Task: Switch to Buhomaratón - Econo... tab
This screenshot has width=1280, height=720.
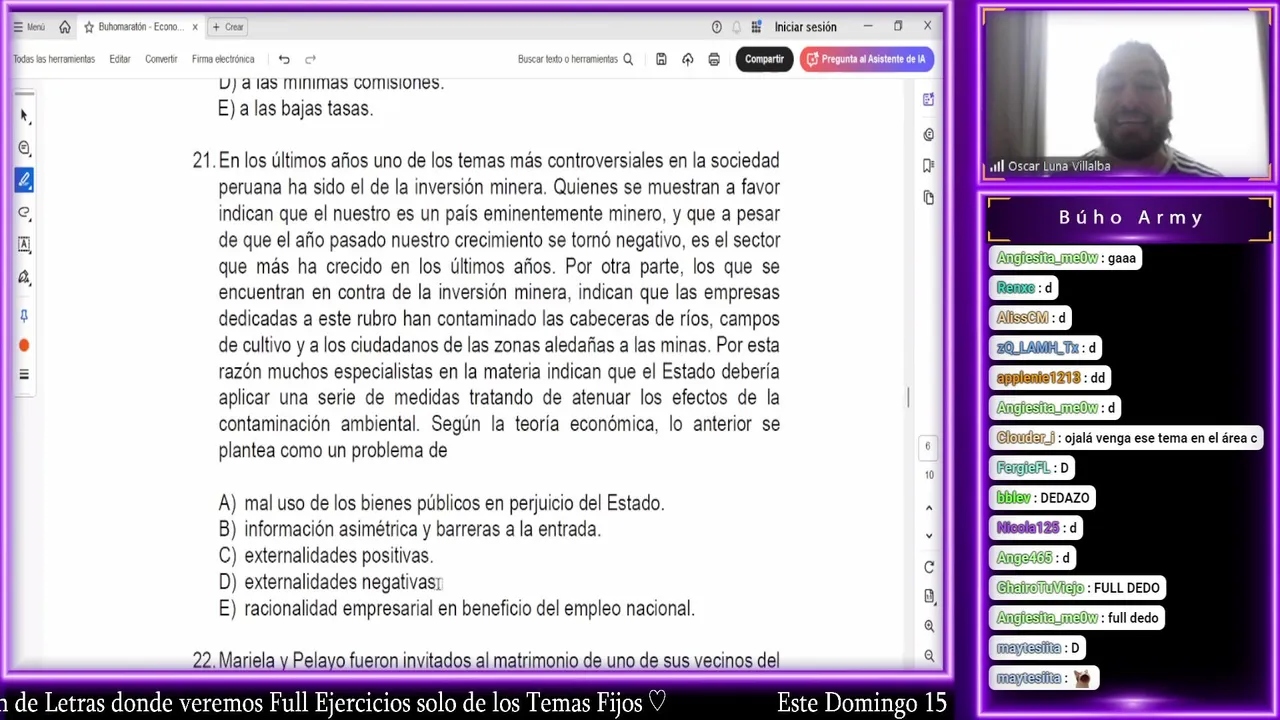Action: pos(140,27)
